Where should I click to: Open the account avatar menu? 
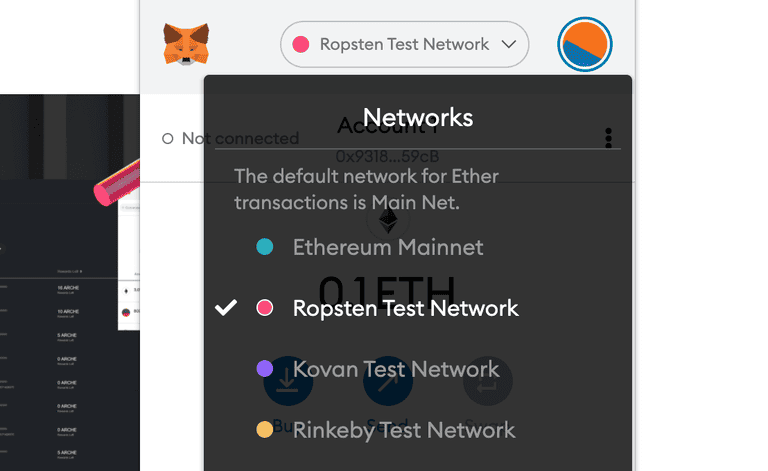(585, 45)
